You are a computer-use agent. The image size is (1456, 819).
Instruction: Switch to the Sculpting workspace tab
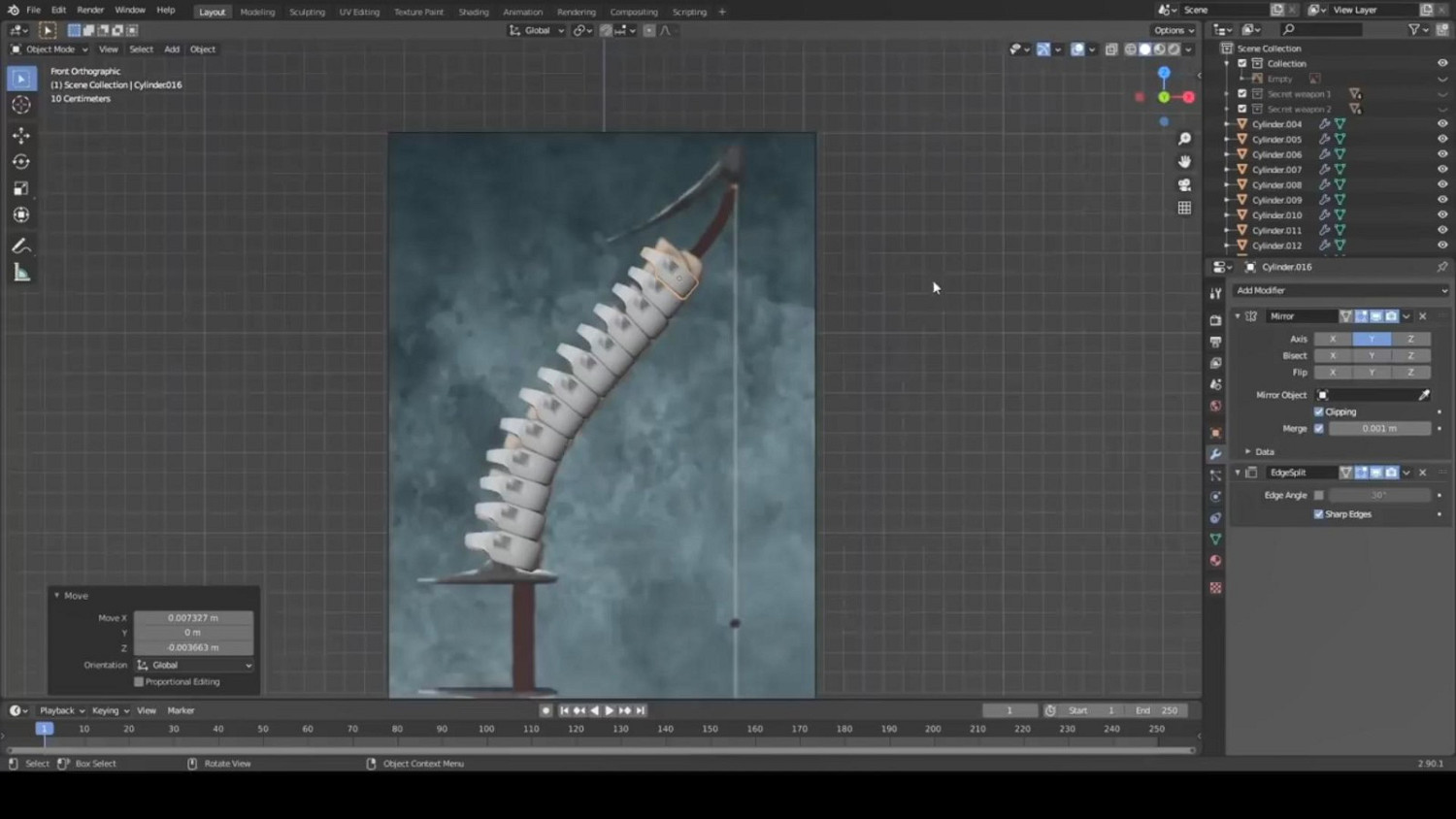point(307,12)
